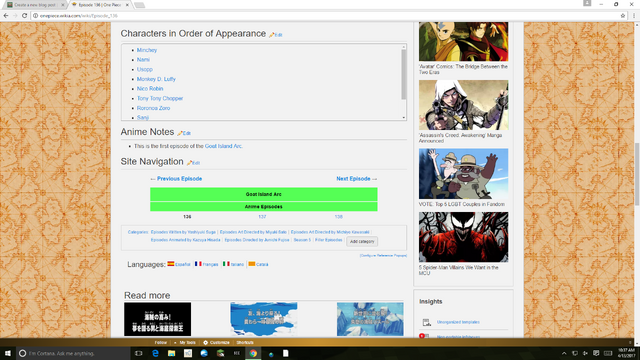Click the browser address bar URL
Screen dimensions: 640x360
point(79,16)
